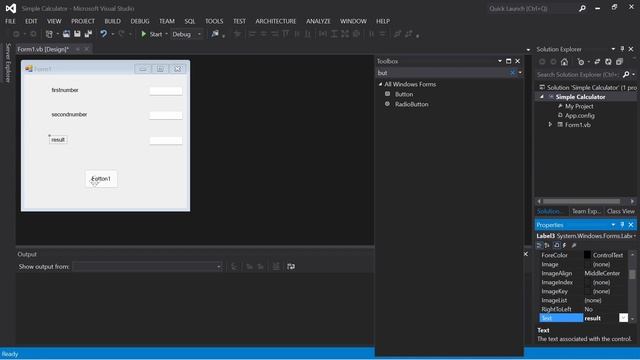
Task: Click the firstnumber label on the form
Action: [65, 90]
